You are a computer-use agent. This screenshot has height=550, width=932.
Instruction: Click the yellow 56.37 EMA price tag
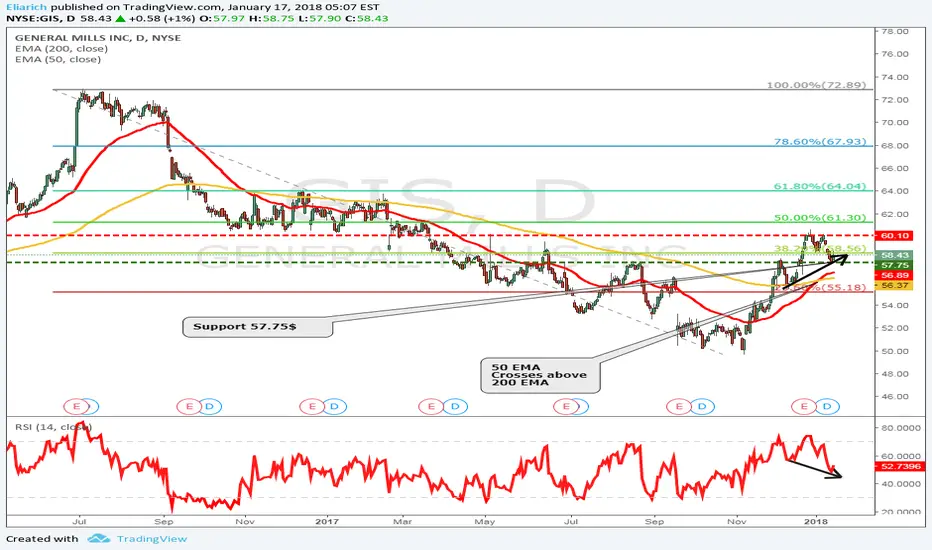coord(895,285)
